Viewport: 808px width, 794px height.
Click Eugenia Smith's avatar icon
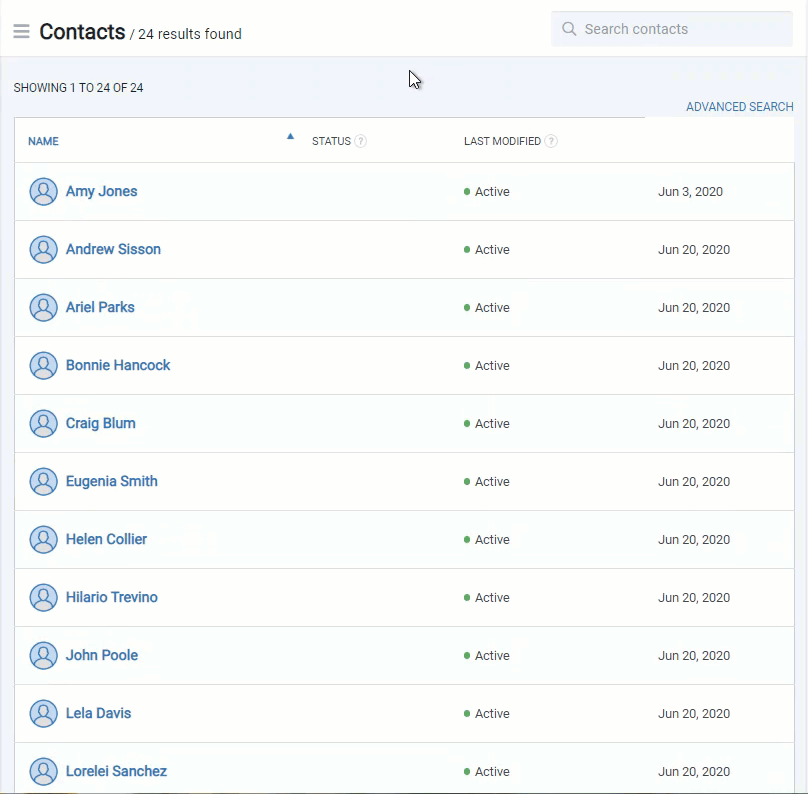pyautogui.click(x=43, y=481)
